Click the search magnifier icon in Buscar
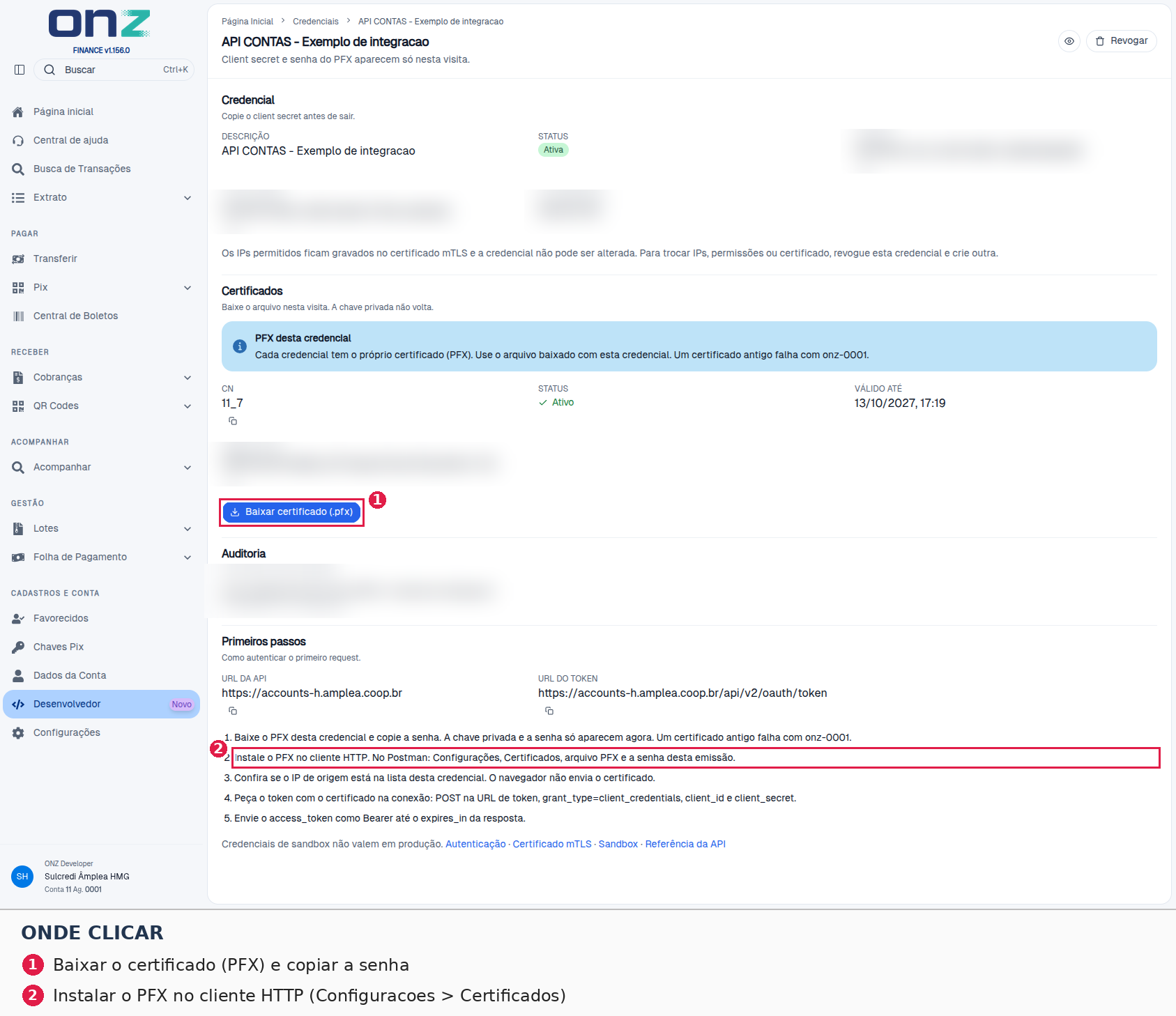Screen dimensions: 1176x1016 49,70
